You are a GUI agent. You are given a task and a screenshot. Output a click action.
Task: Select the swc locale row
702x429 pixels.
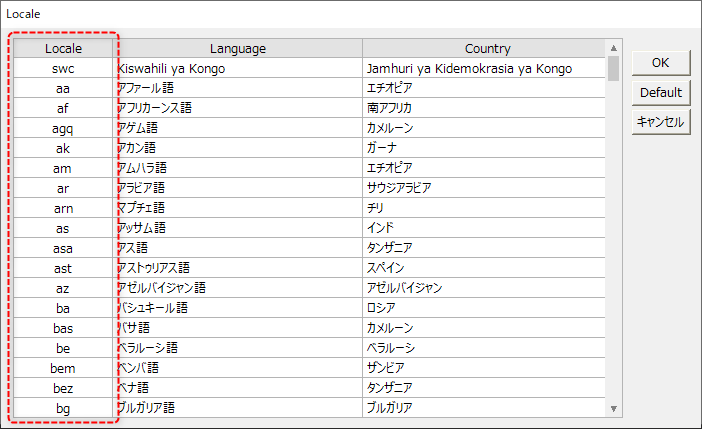click(x=64, y=68)
